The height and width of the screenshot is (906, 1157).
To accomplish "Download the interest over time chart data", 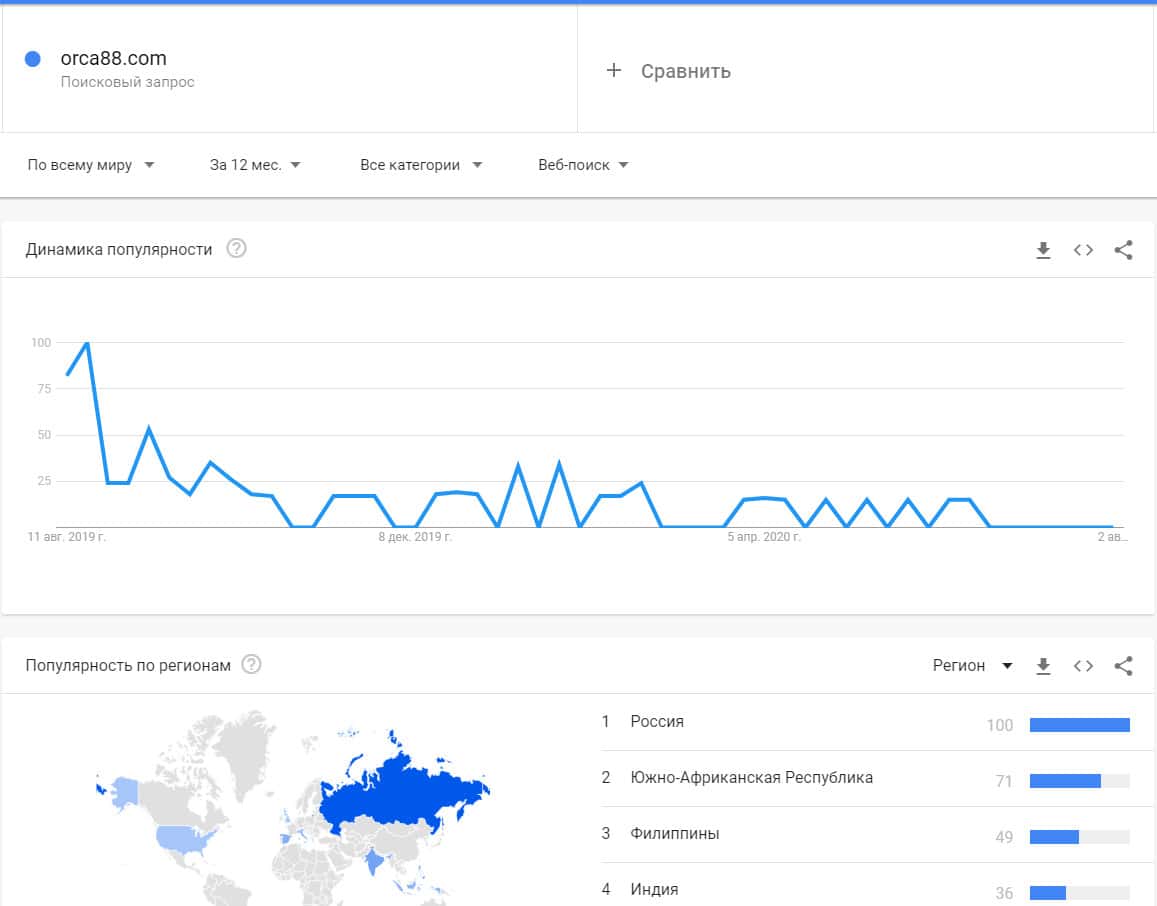I will tap(1043, 250).
